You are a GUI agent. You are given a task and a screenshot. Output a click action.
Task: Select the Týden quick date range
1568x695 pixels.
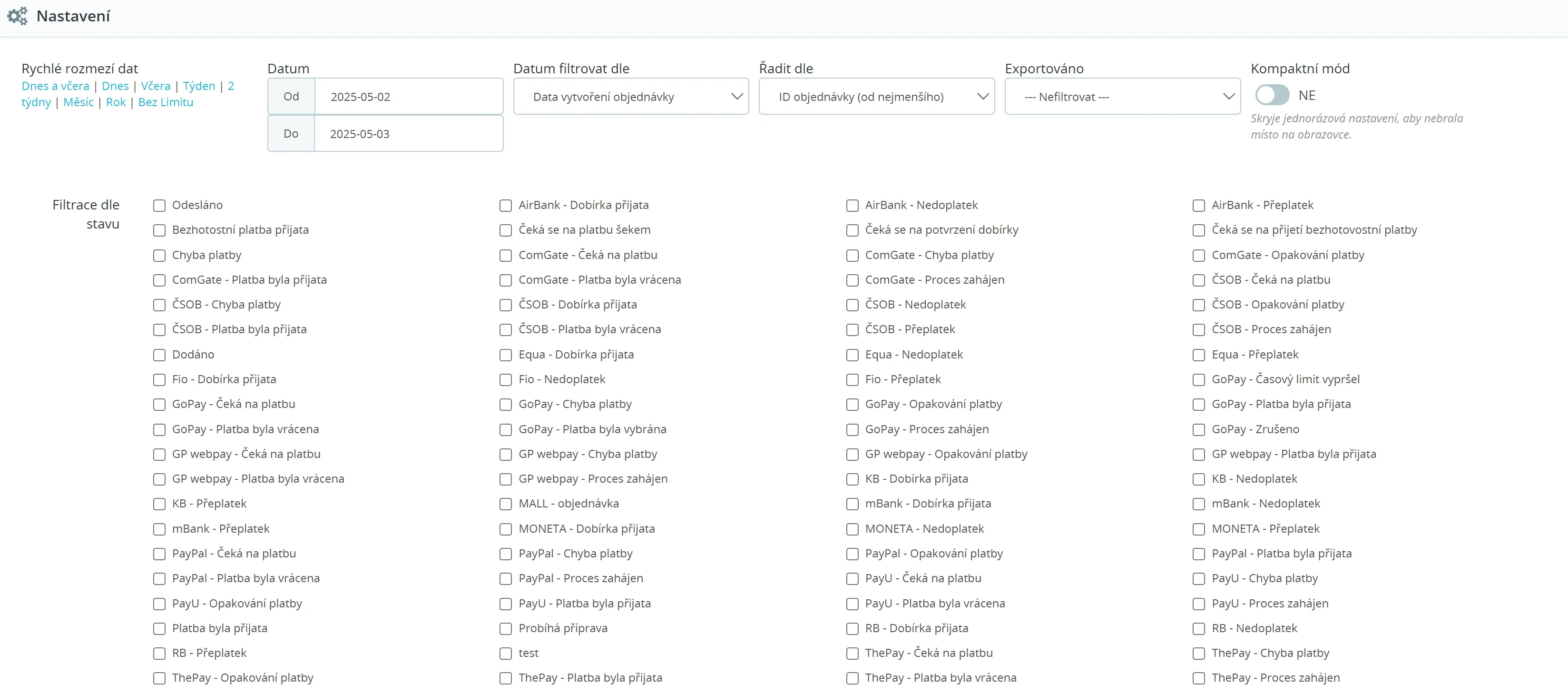click(199, 86)
